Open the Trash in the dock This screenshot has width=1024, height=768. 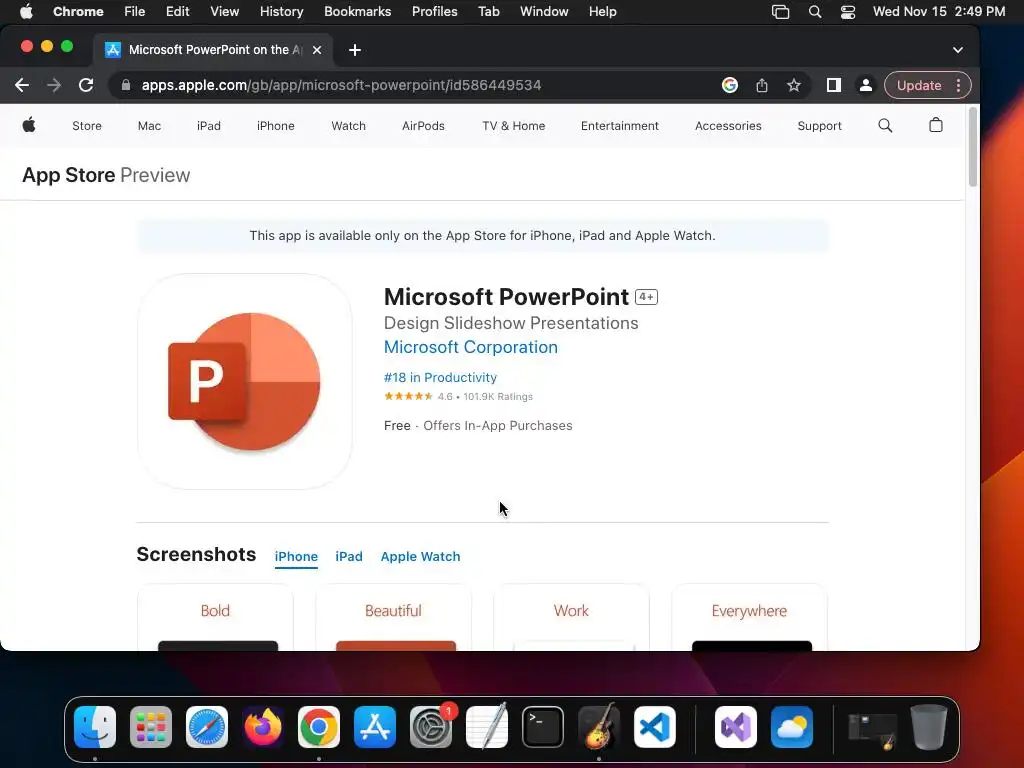pos(929,727)
